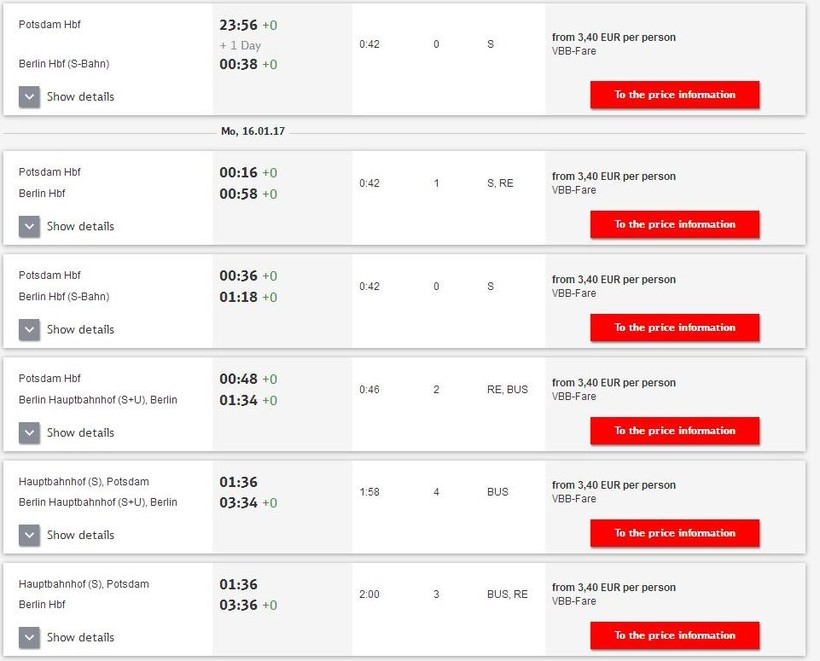The height and width of the screenshot is (661, 820).
Task: Click "Show details" text for the 03:36 arrival
Action: point(80,637)
